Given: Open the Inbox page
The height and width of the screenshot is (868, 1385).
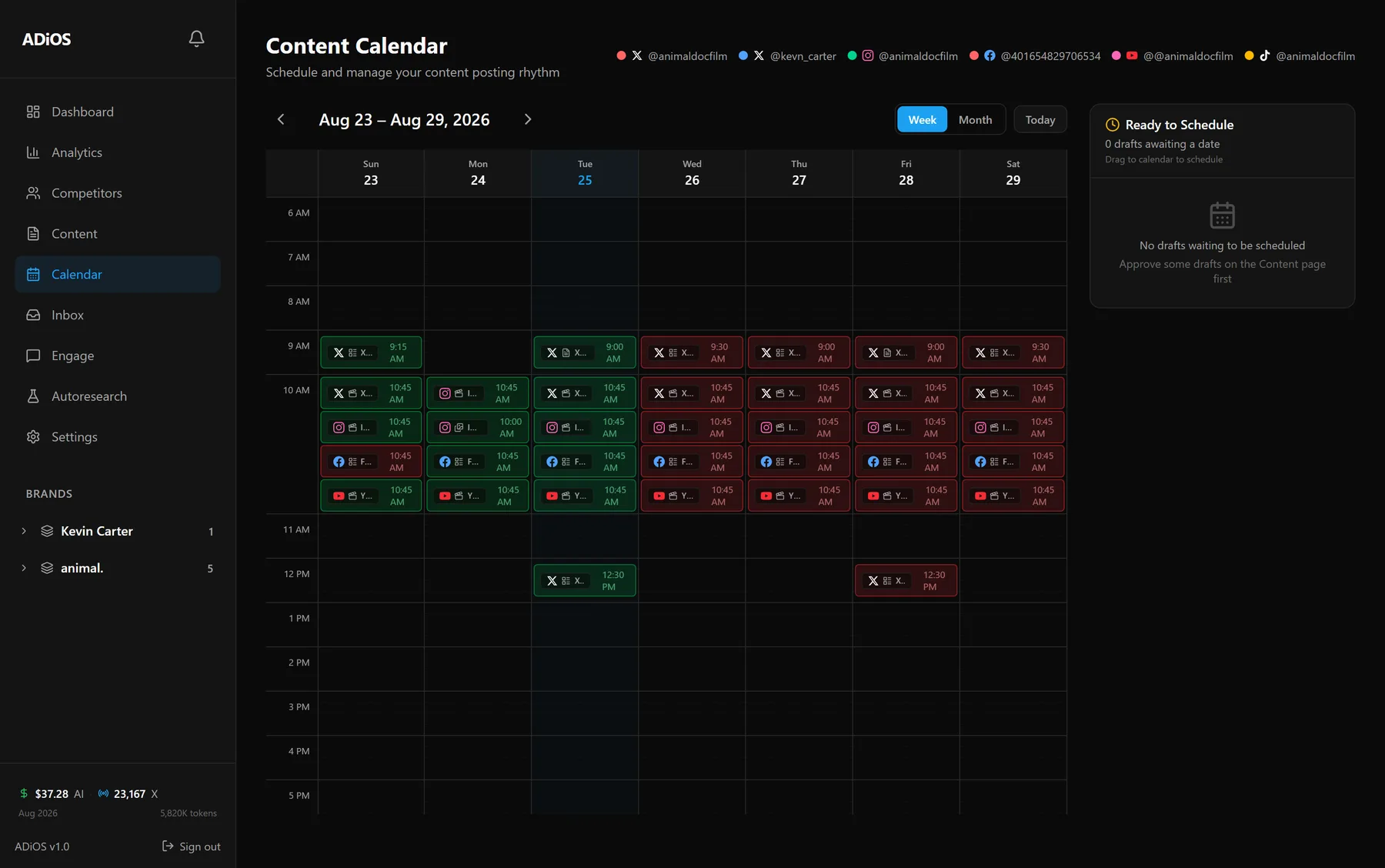Looking at the screenshot, I should (x=118, y=315).
